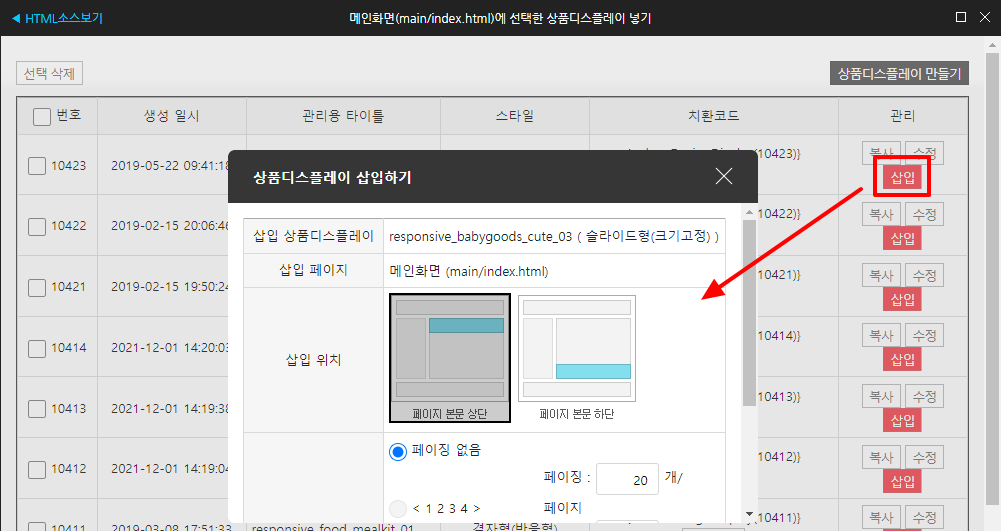Click 삽입 for row 10422
Screen dimensions: 1001x531
pyautogui.click(x=902, y=239)
